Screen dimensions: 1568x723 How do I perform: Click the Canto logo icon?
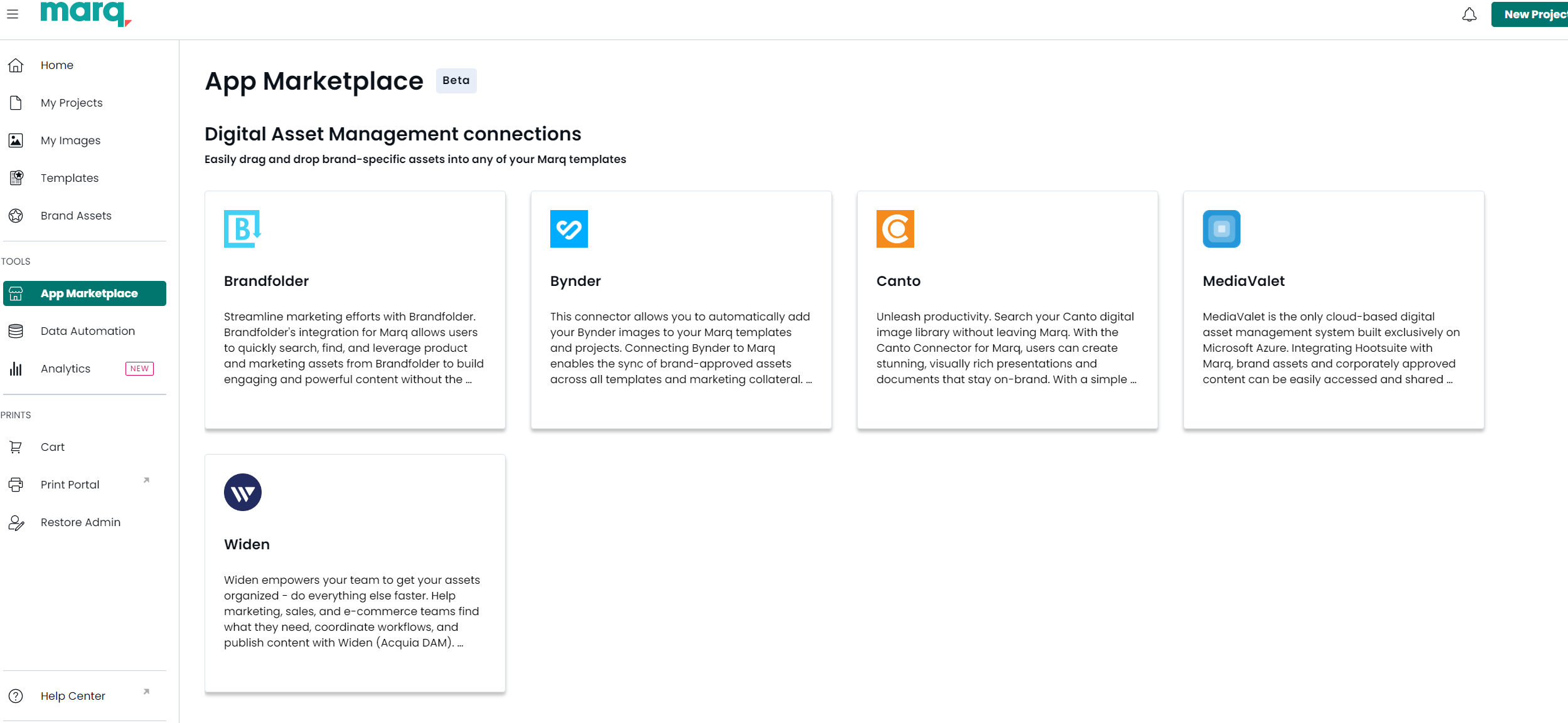[x=895, y=229]
